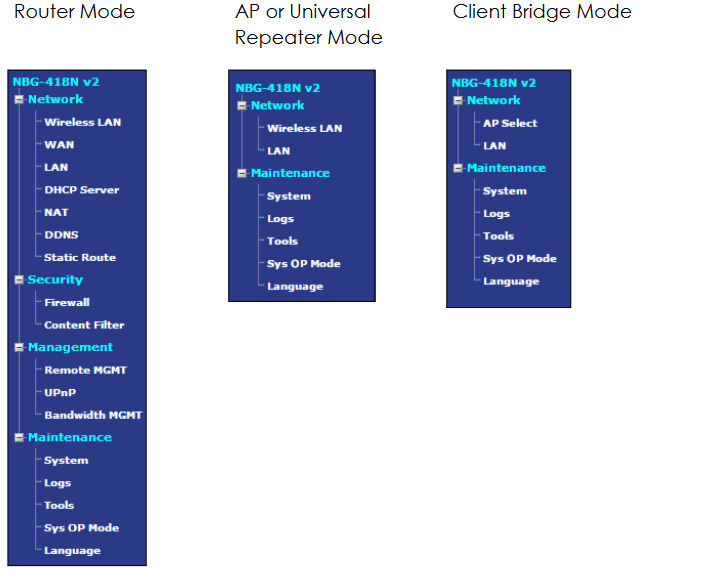The width and height of the screenshot is (725, 573).
Task: Open WAN settings in Router Mode menu
Action: coord(59,145)
